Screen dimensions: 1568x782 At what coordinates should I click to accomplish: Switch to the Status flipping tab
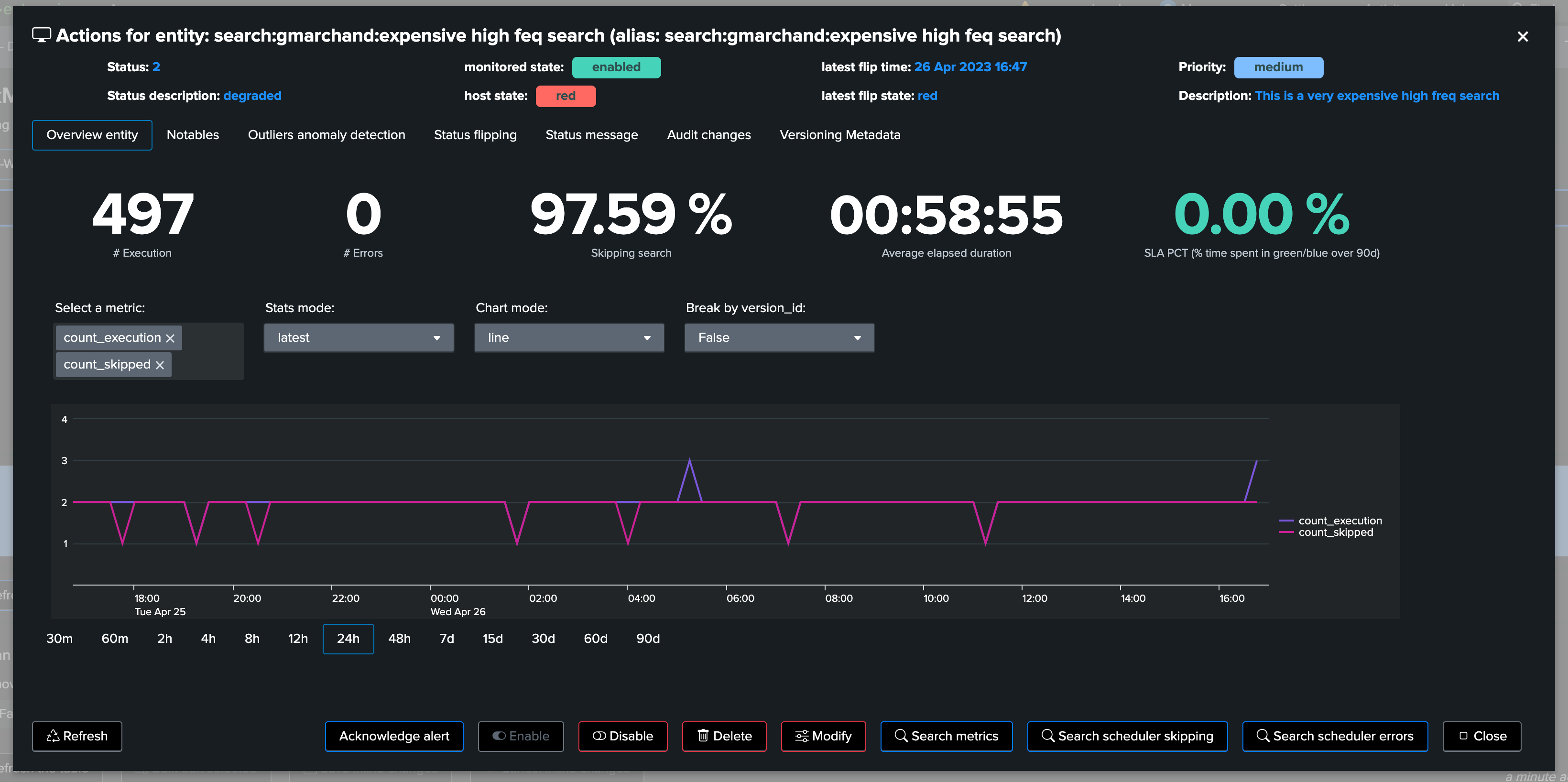coord(475,135)
